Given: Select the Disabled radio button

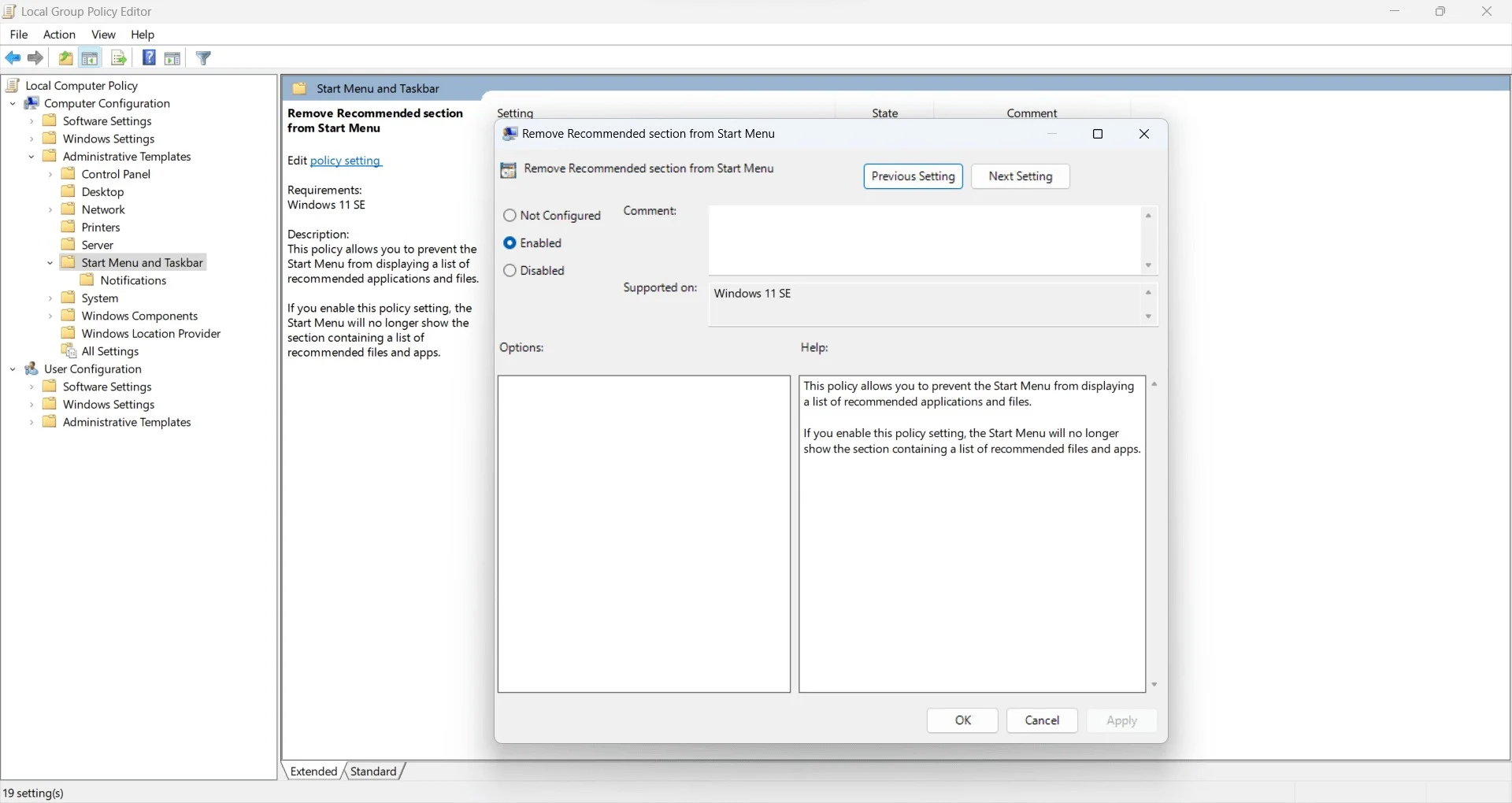Looking at the screenshot, I should pyautogui.click(x=510, y=271).
